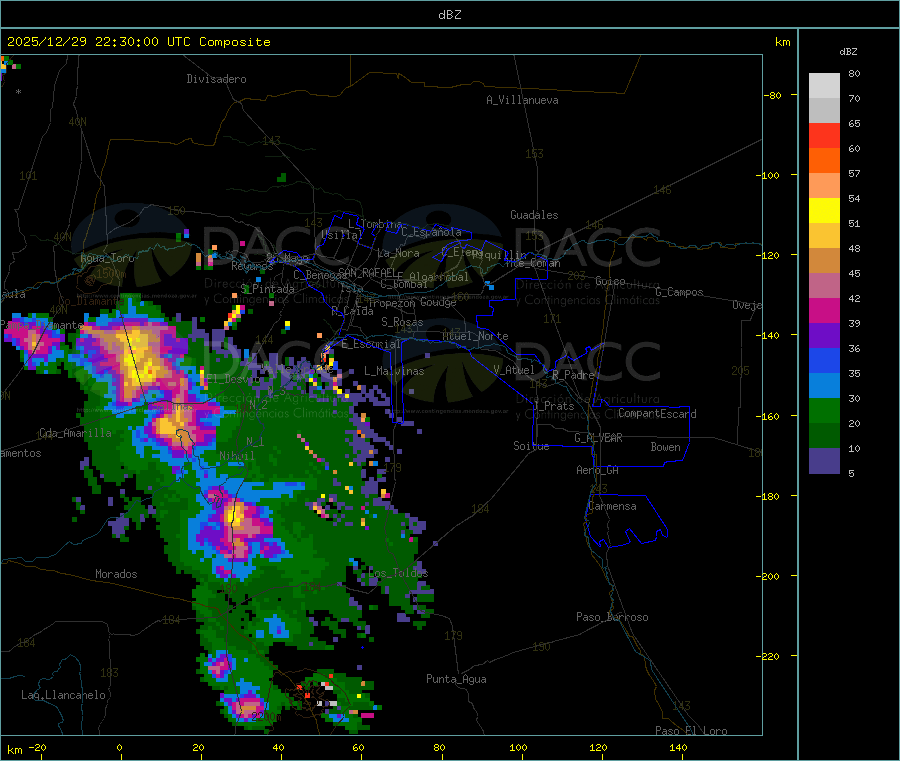Click the 'Divisadero' map label
This screenshot has height=761, width=900.
point(216,79)
